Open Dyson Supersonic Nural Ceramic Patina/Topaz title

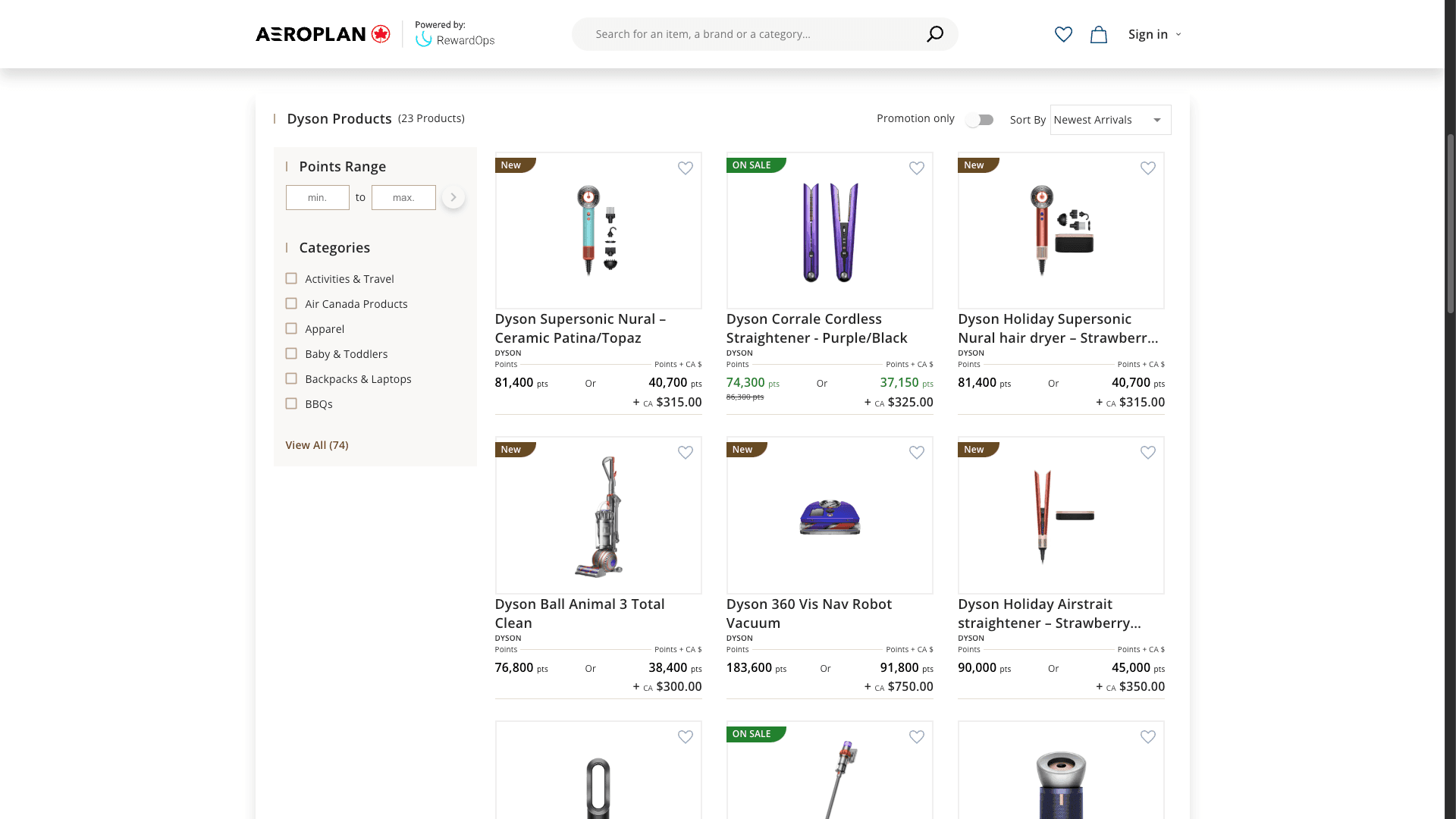point(580,328)
